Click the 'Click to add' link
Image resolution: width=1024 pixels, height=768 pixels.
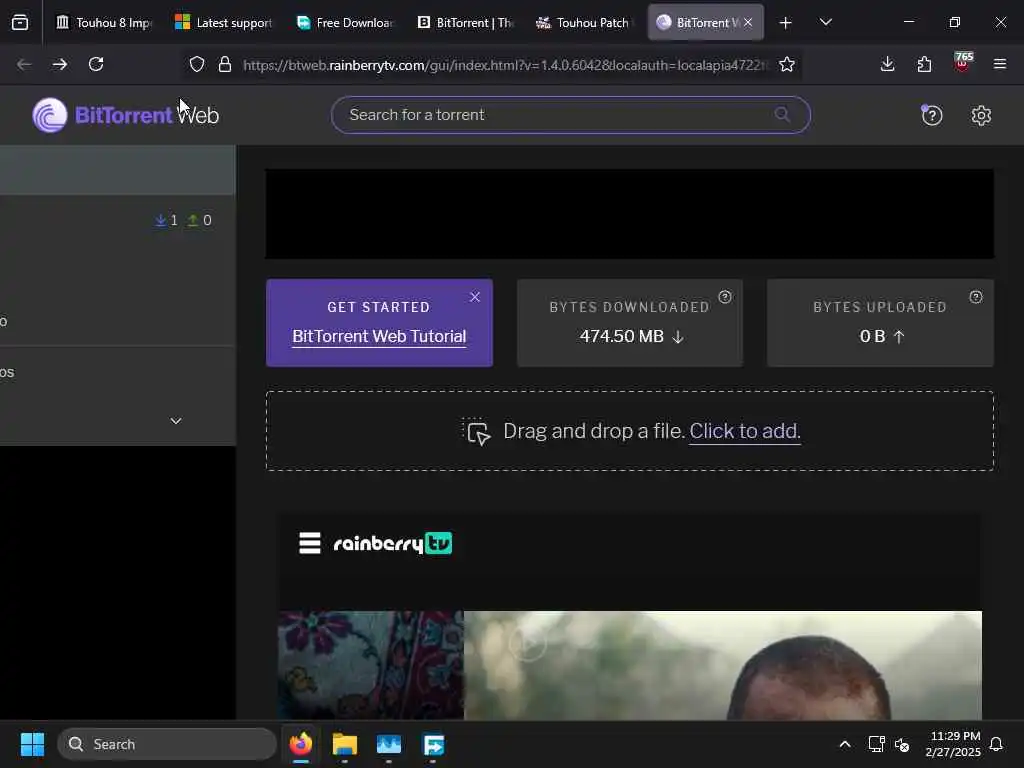pos(744,431)
